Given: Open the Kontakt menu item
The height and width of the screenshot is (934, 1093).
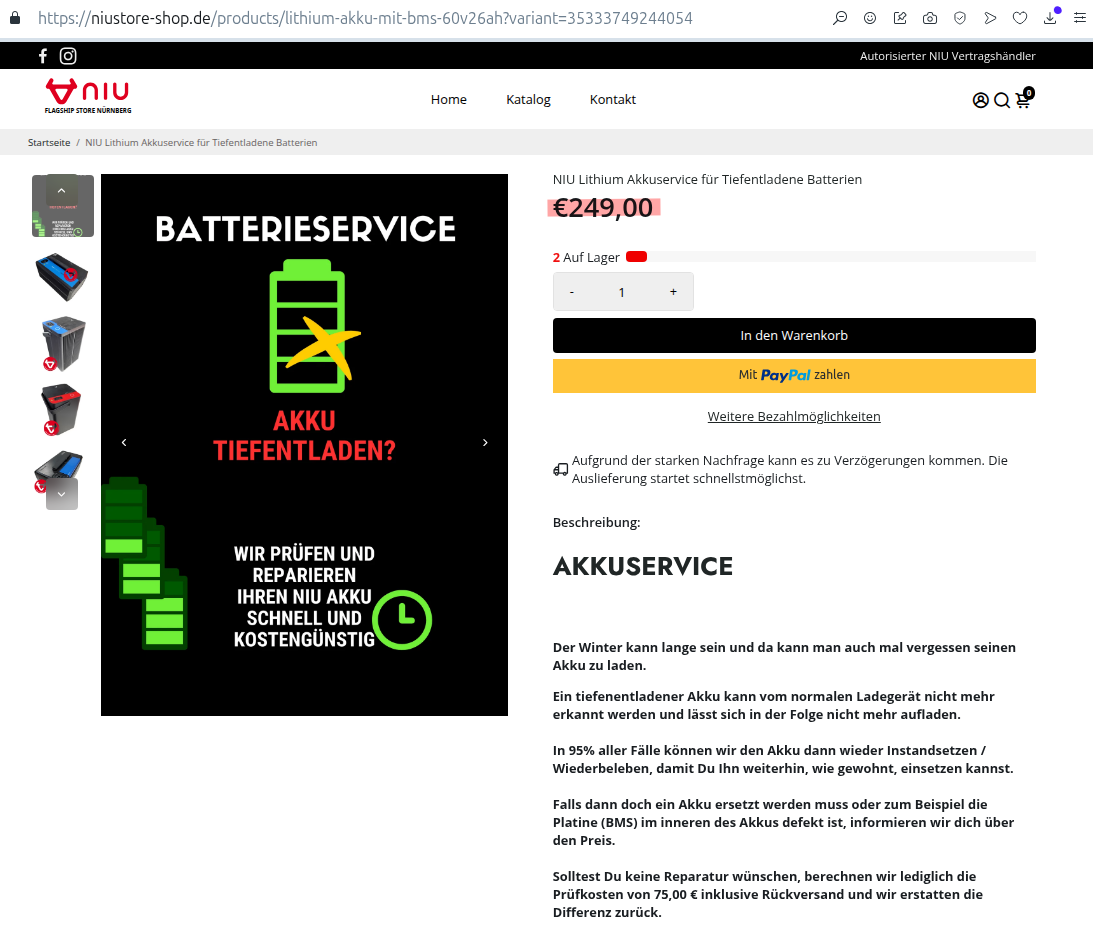Looking at the screenshot, I should pyautogui.click(x=612, y=99).
